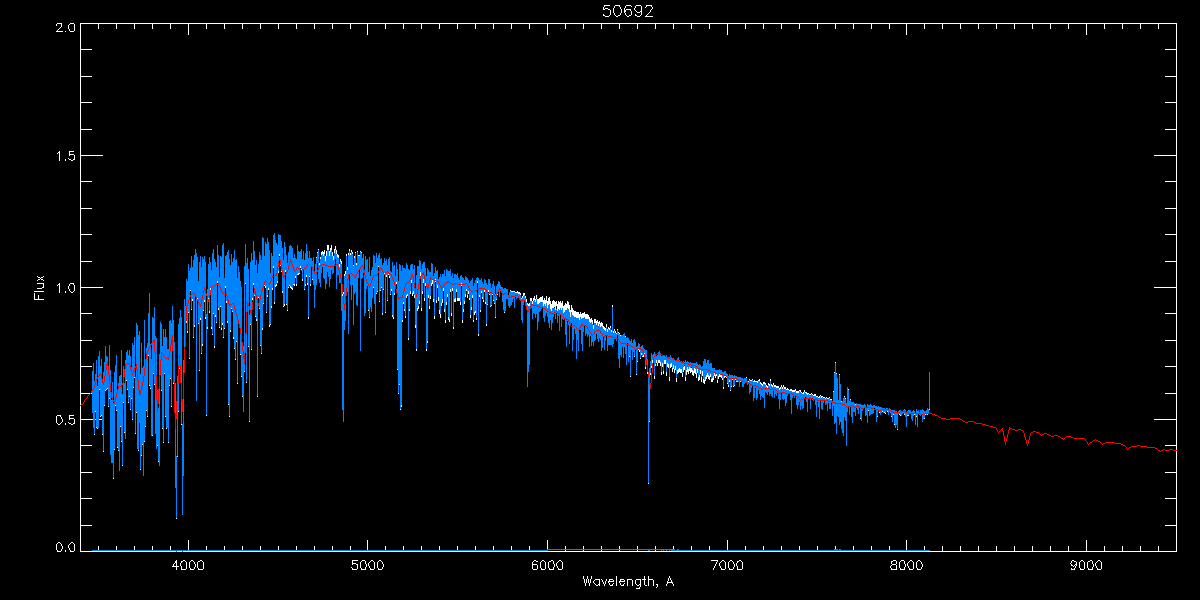Select the 4000 x-axis tick label
The height and width of the screenshot is (600, 1200).
click(188, 564)
